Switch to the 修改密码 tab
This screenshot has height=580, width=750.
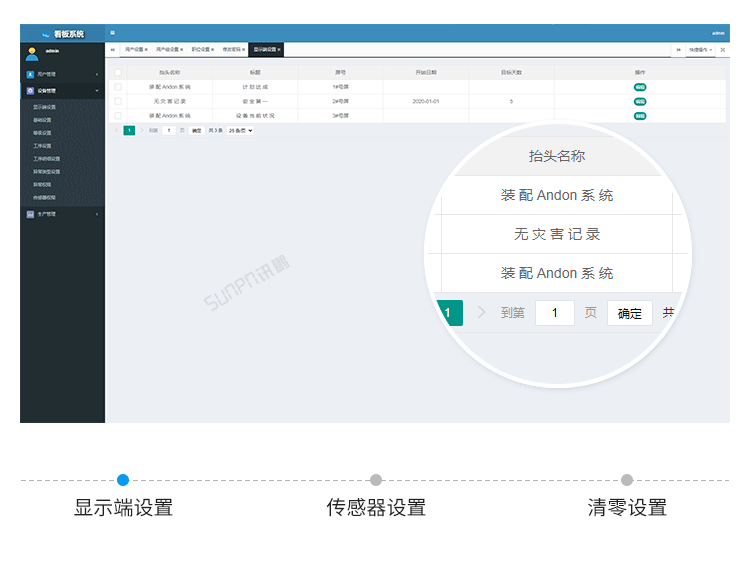[232, 50]
